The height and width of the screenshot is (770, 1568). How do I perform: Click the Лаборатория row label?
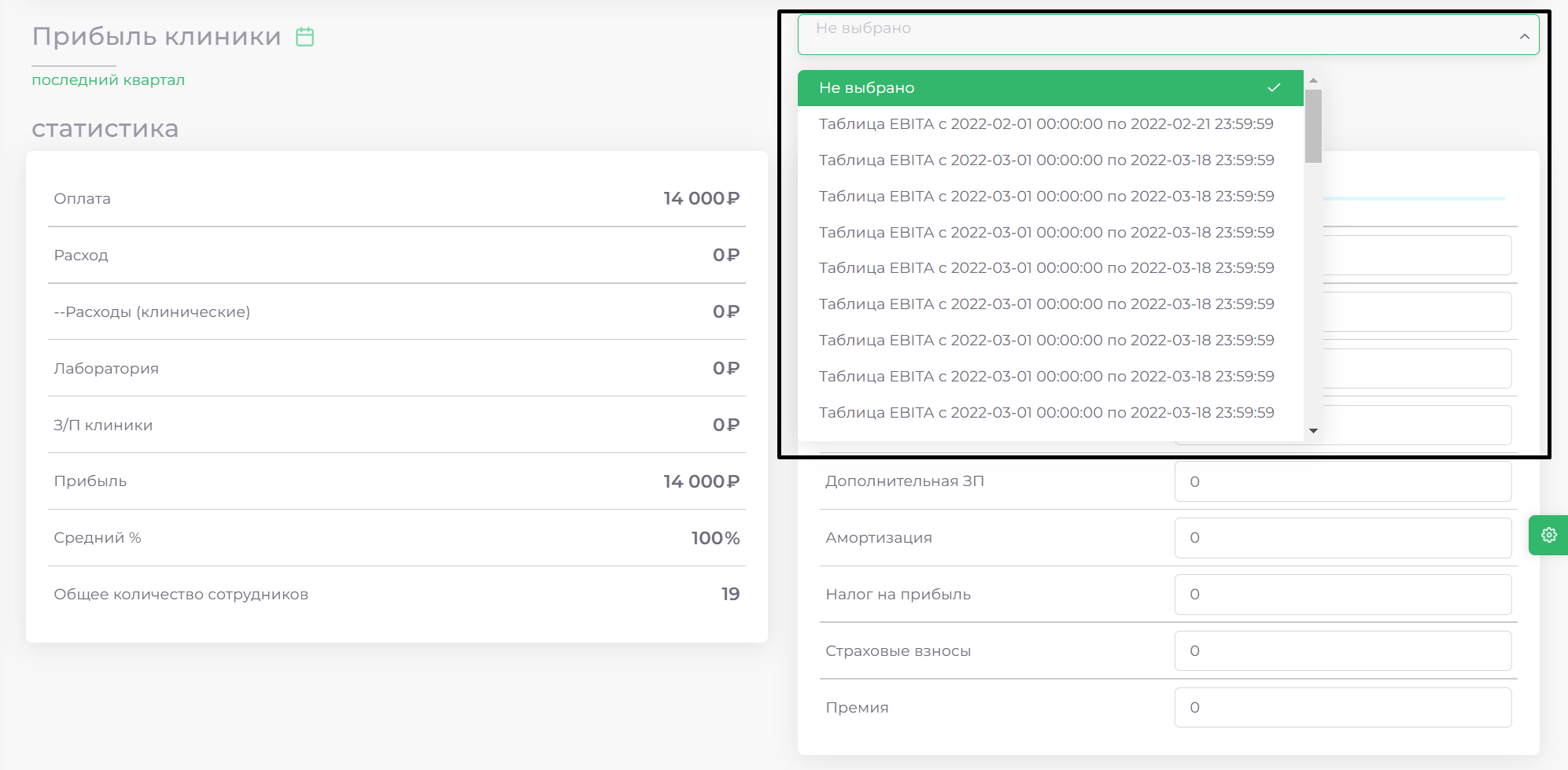pos(106,369)
